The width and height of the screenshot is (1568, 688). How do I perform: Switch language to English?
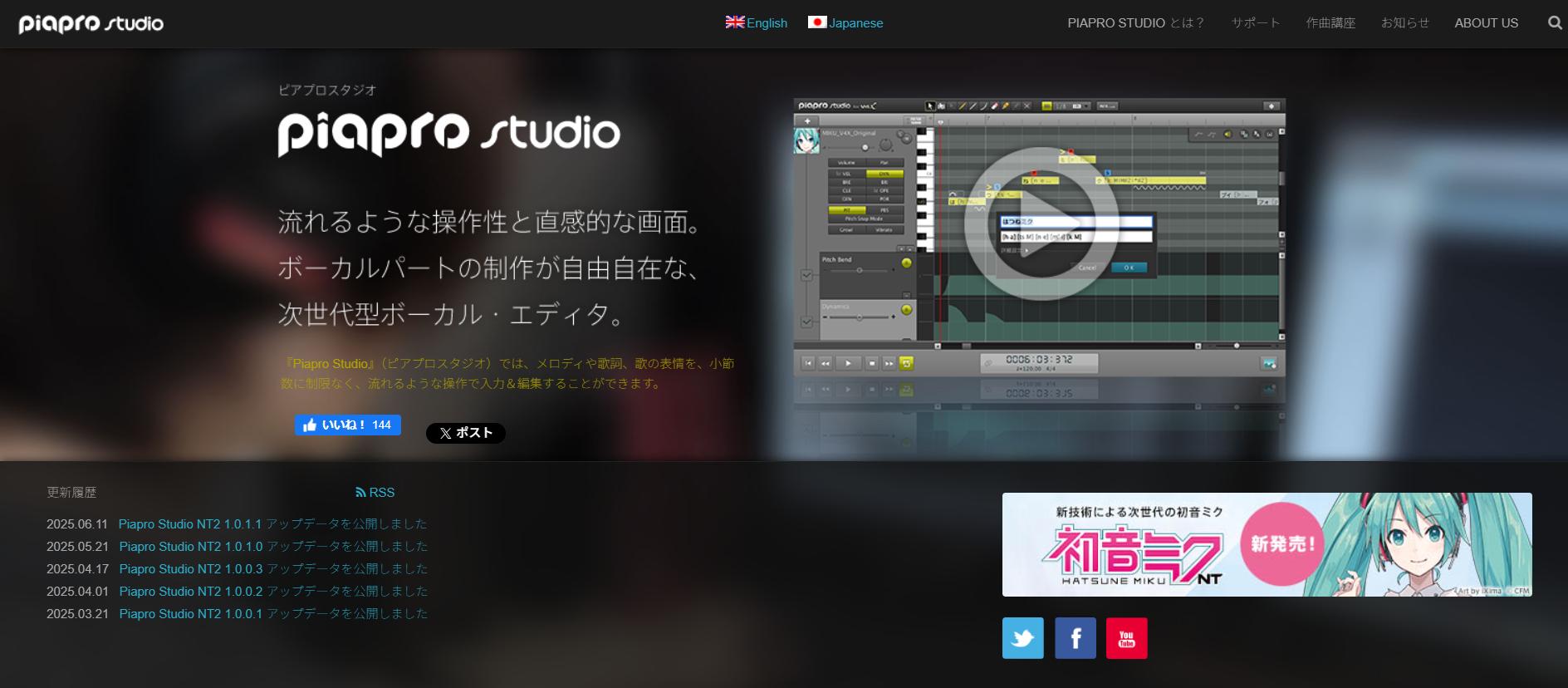tap(757, 23)
